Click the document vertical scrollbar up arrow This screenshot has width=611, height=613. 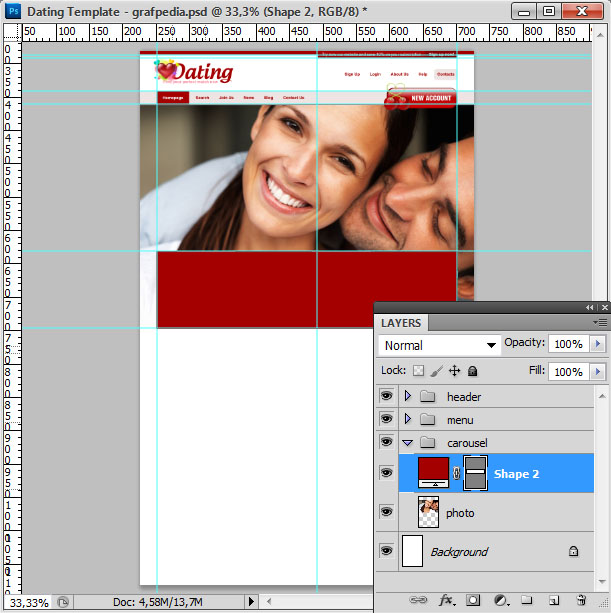[x=600, y=36]
